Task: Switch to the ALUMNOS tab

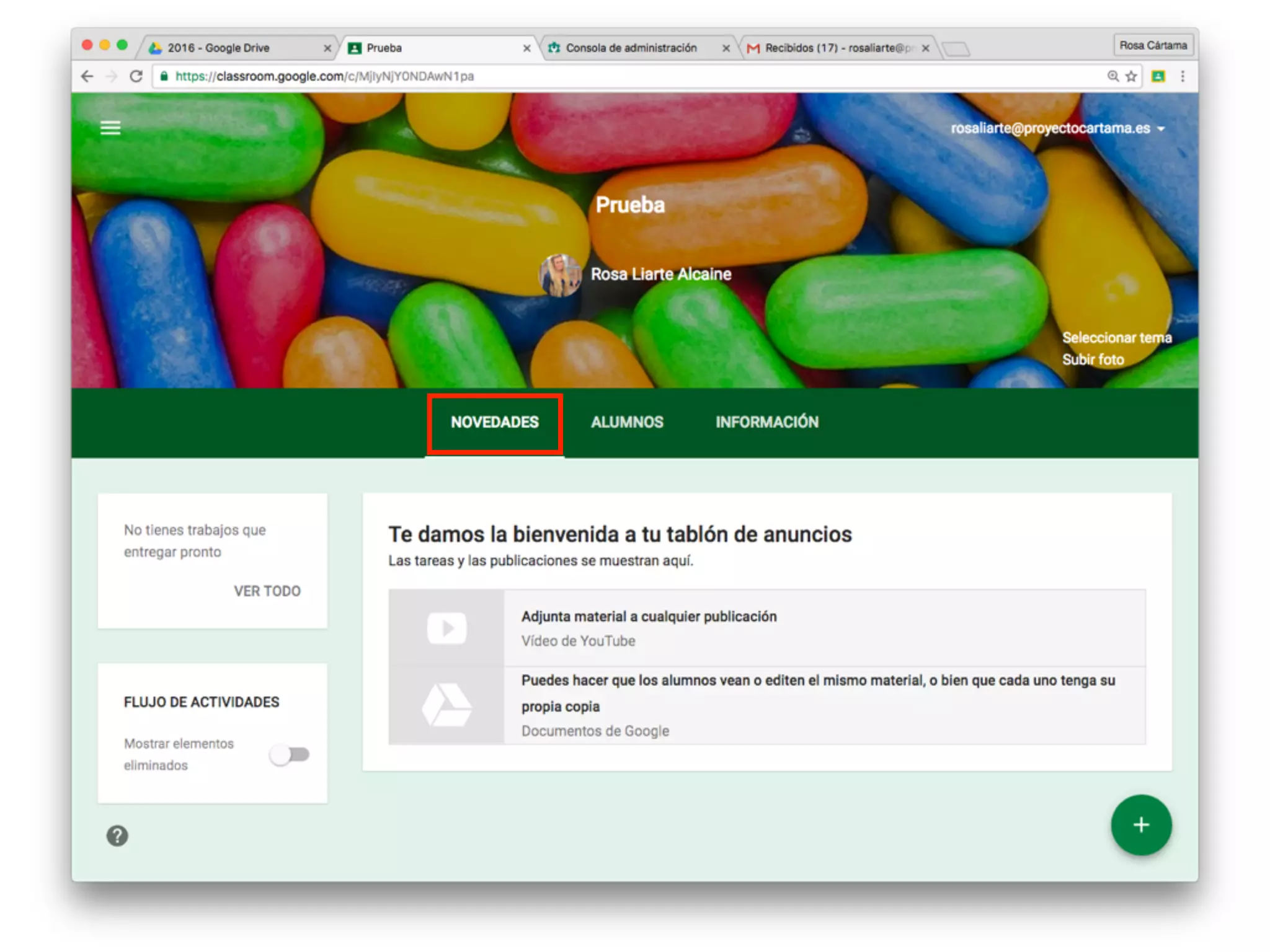Action: (627, 422)
